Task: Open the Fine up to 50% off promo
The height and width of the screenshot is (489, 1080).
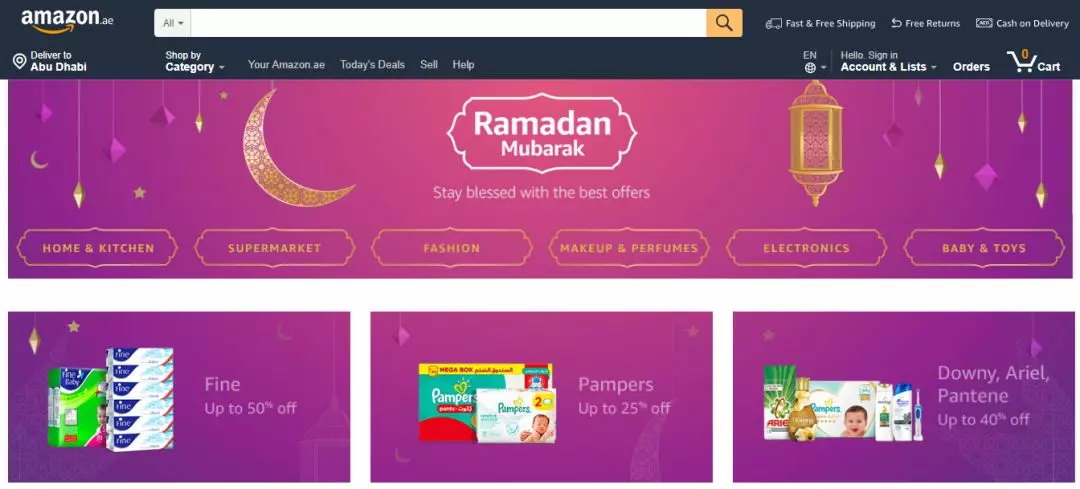Action: (x=179, y=397)
